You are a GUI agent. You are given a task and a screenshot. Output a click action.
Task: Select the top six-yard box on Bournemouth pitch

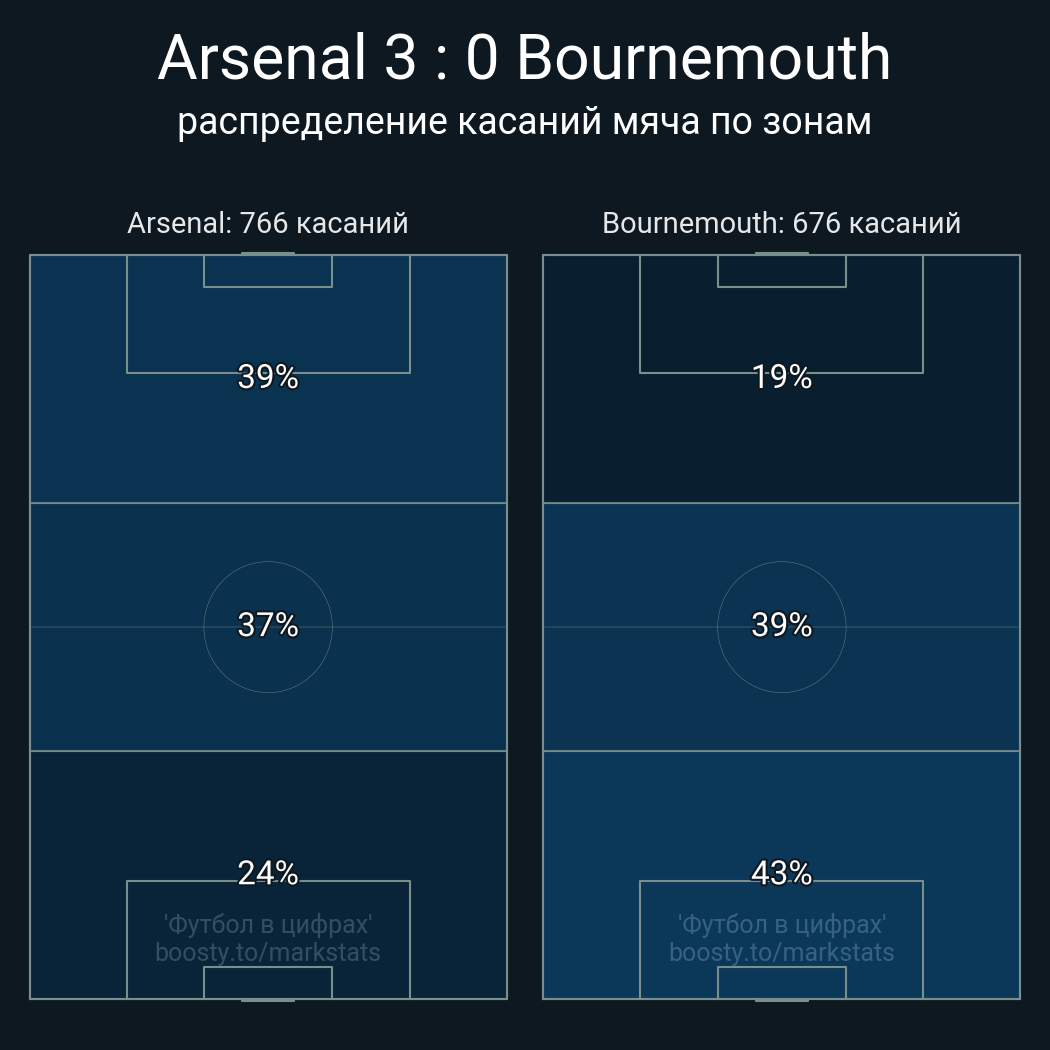781,271
